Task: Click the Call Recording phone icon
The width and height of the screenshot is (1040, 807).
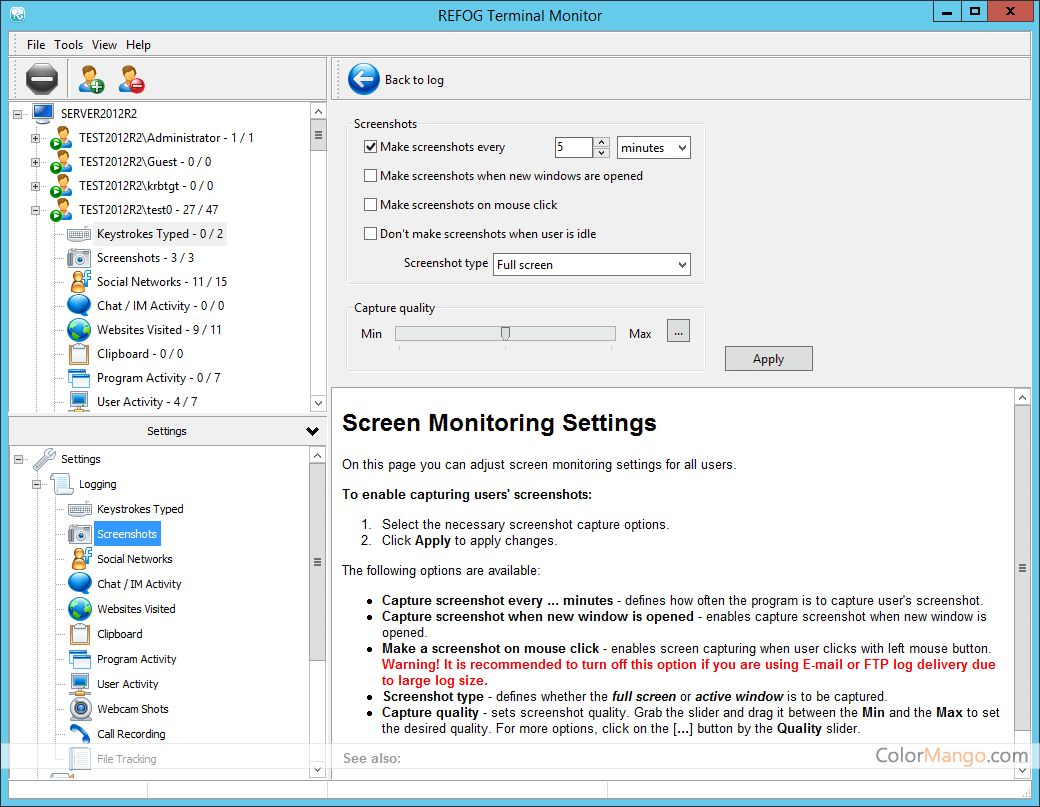Action: (80, 734)
